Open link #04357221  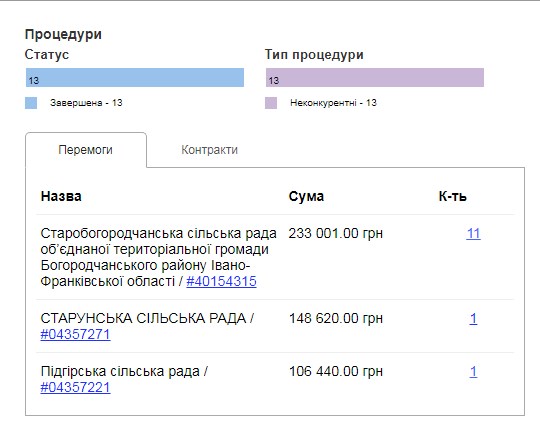point(75,387)
